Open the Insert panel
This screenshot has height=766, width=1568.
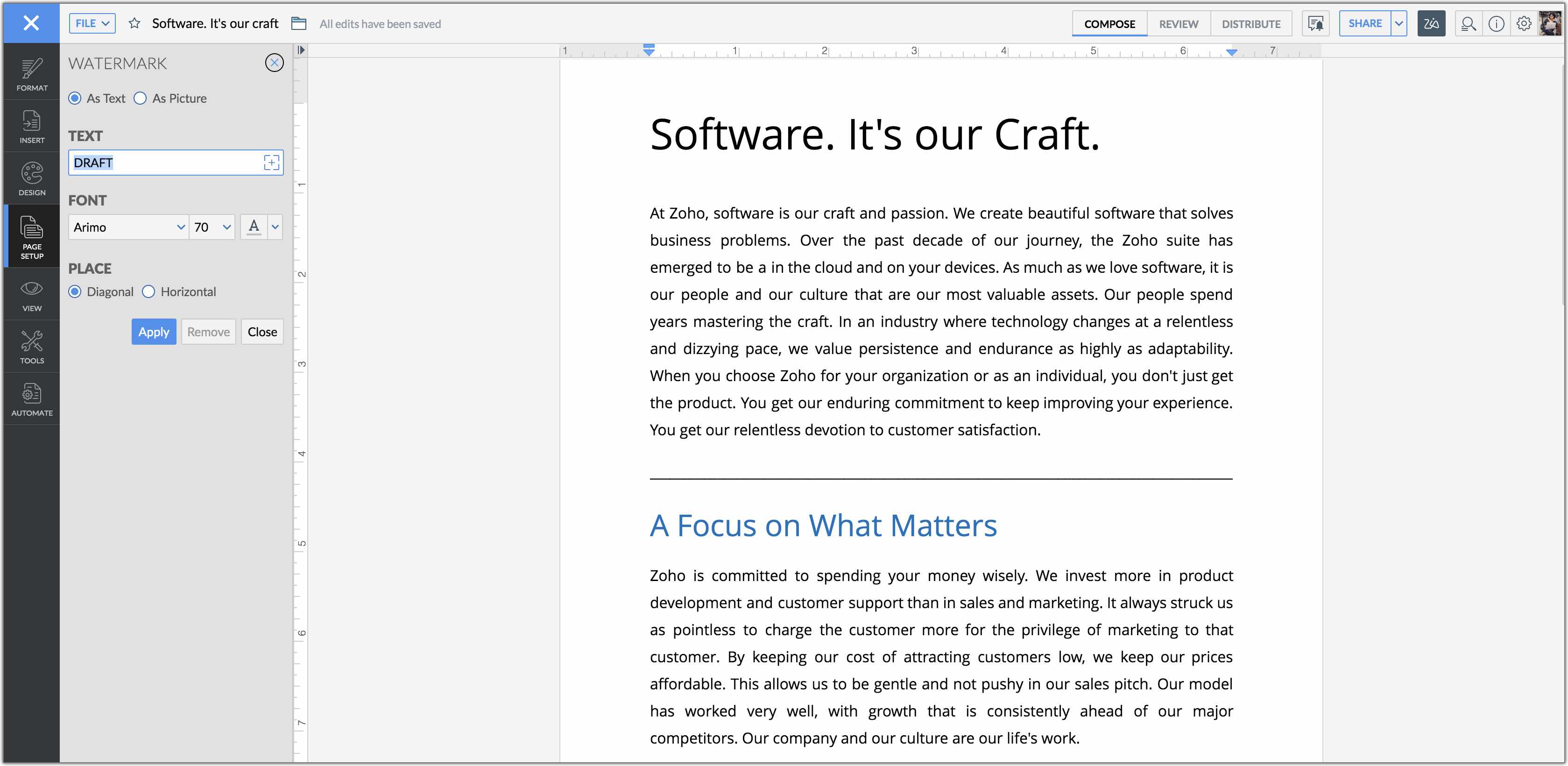tap(32, 127)
